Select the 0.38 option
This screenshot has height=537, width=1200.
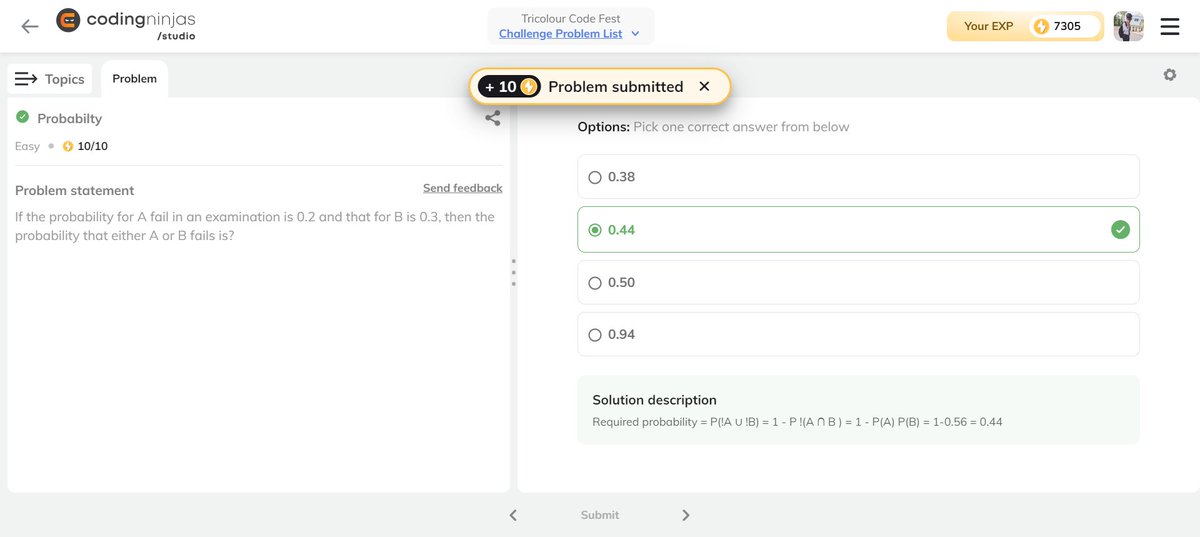(x=858, y=177)
